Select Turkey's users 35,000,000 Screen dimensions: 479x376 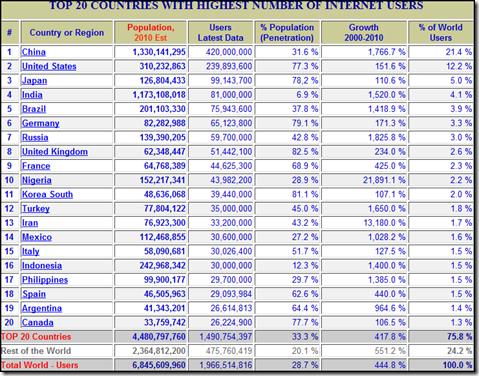[x=231, y=209]
